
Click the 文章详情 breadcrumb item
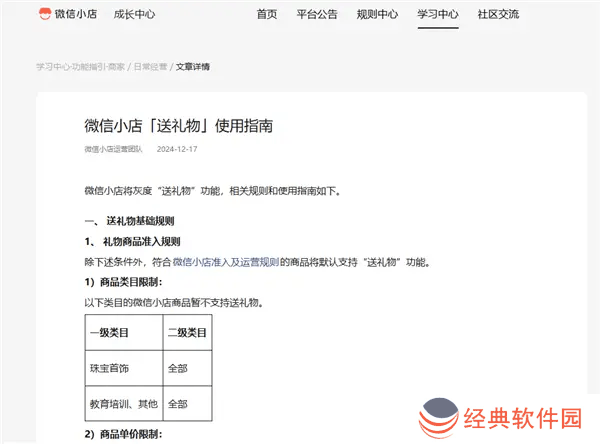[193, 67]
